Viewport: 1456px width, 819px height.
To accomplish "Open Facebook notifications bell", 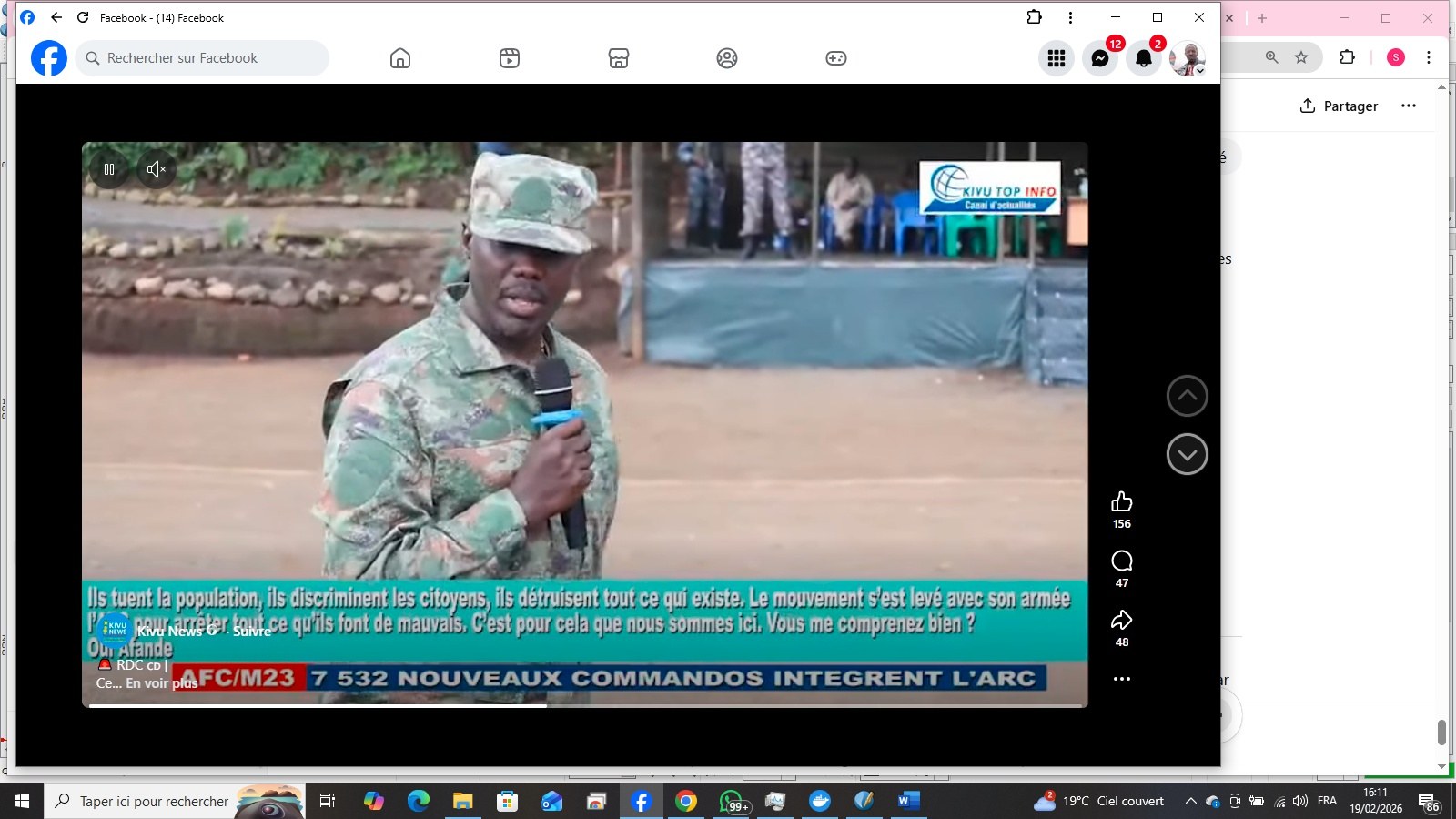I will 1144,58.
